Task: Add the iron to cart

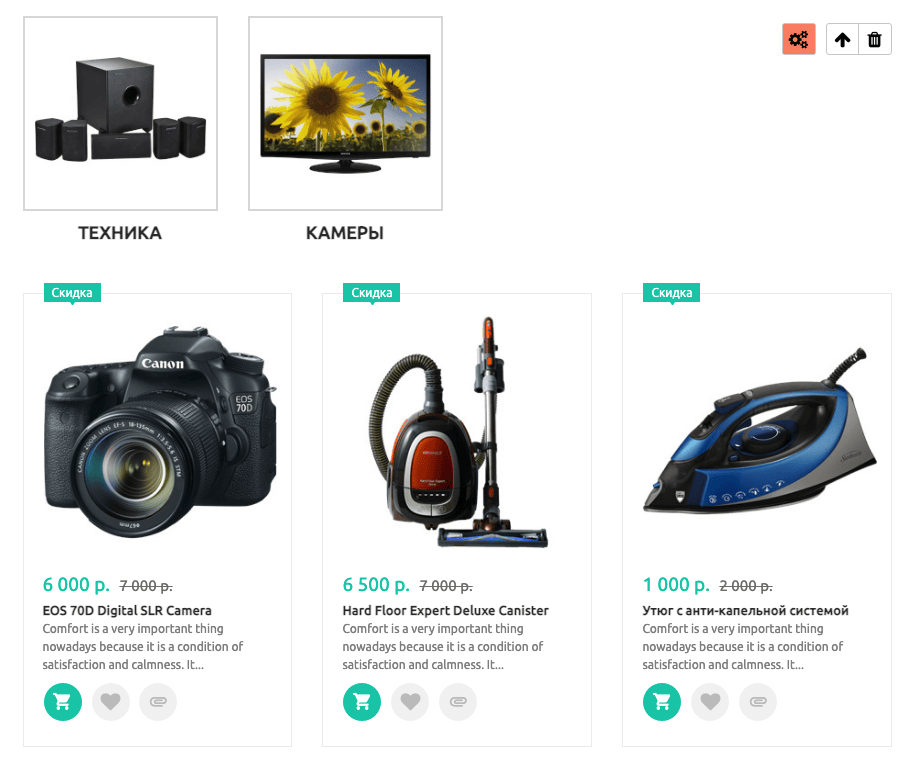Action: [x=662, y=702]
